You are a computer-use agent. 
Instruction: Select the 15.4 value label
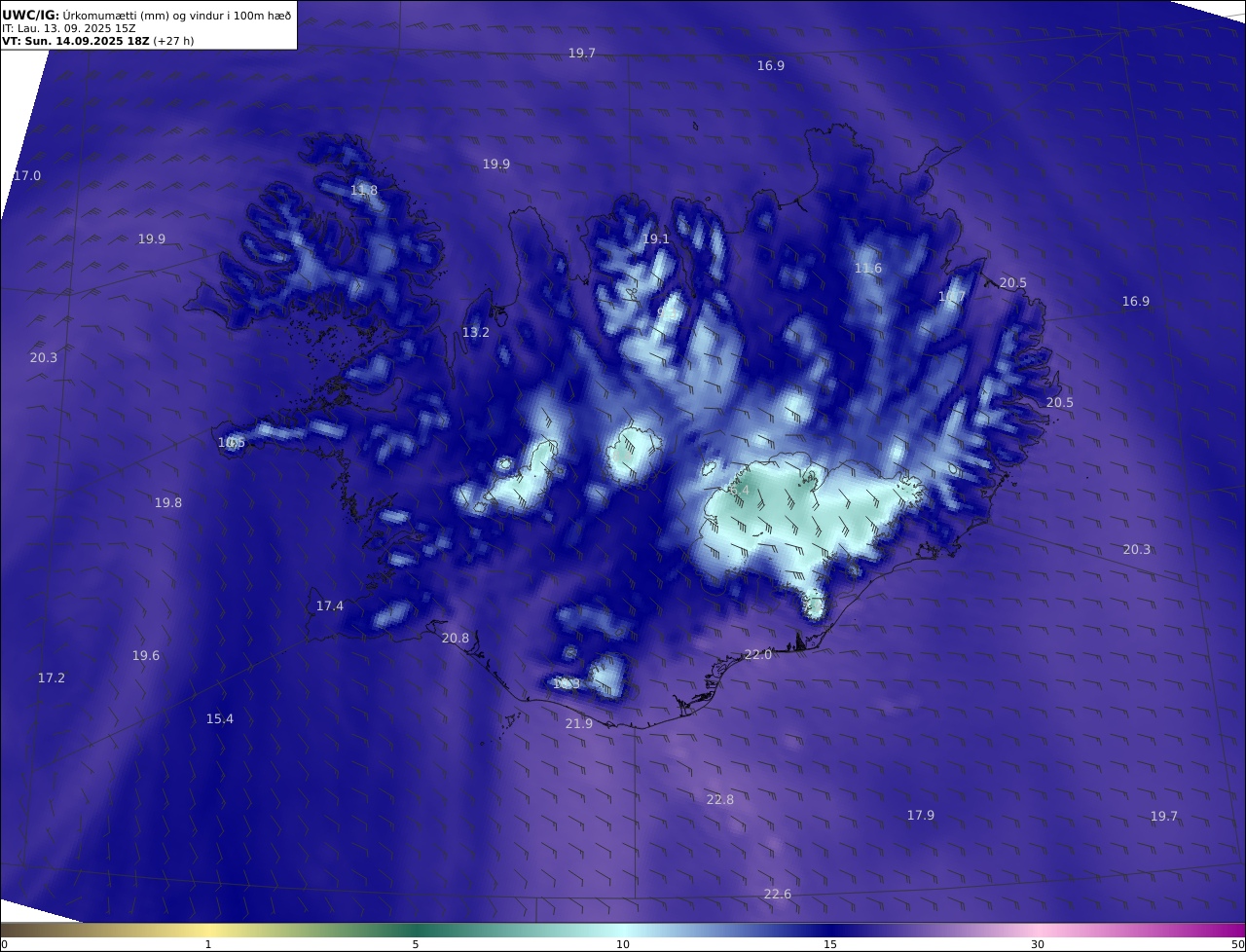pos(220,719)
